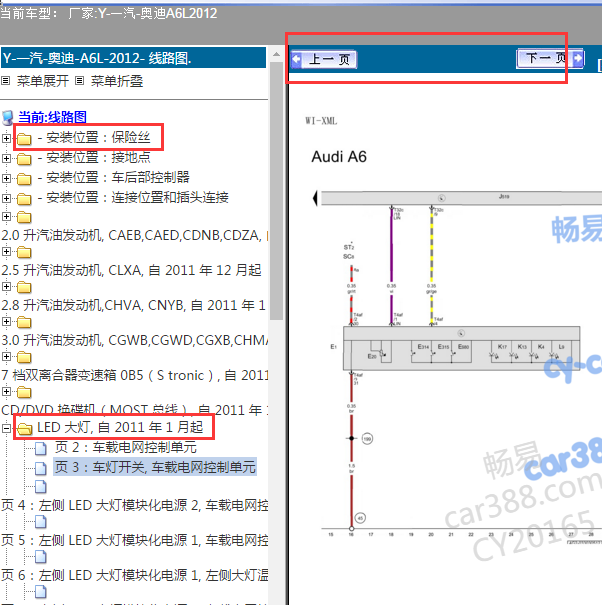Select LED 大灯, 自 2011 年 1 月起
This screenshot has width=602, height=605.
click(x=120, y=427)
